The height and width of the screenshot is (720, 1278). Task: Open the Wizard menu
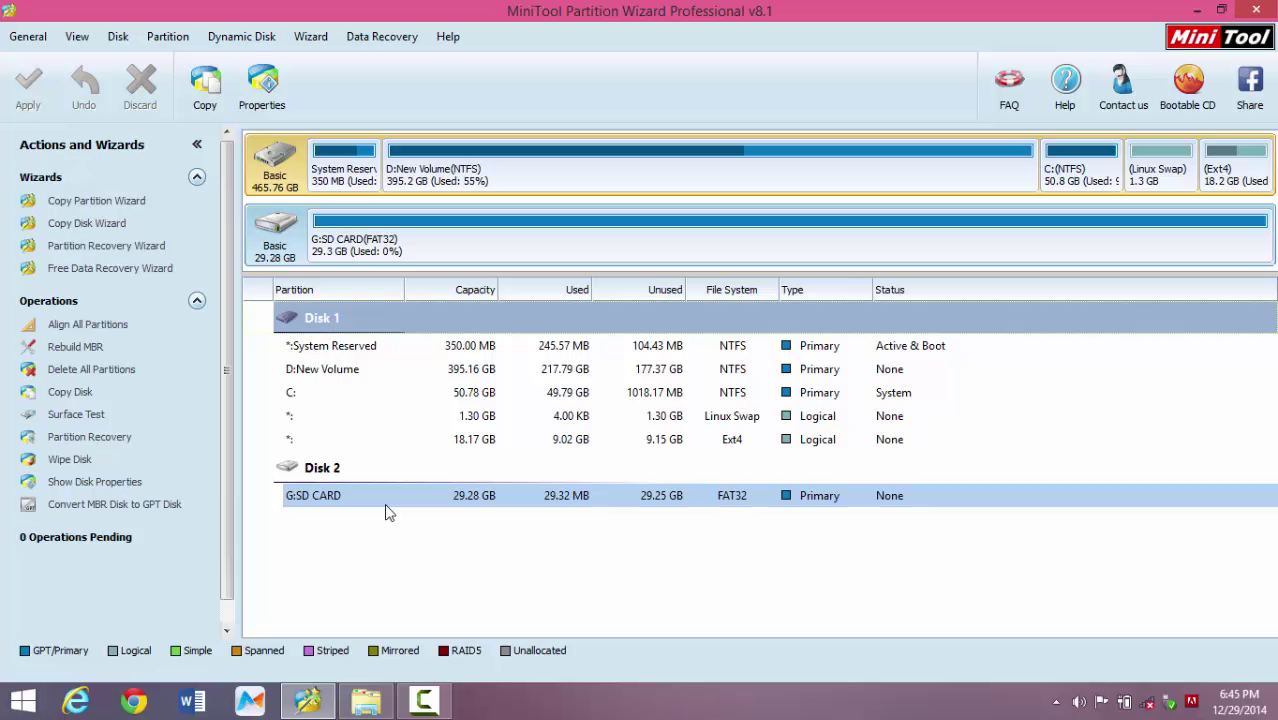point(311,37)
